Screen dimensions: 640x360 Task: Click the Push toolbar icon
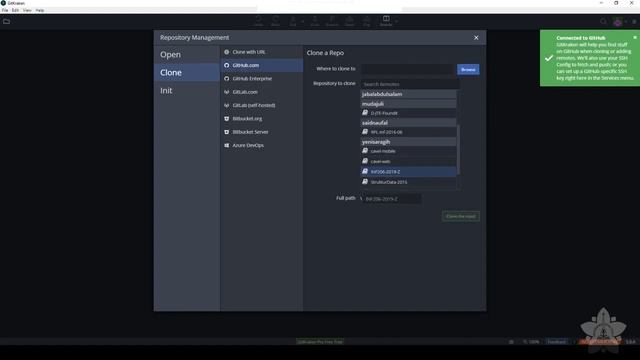click(315, 21)
